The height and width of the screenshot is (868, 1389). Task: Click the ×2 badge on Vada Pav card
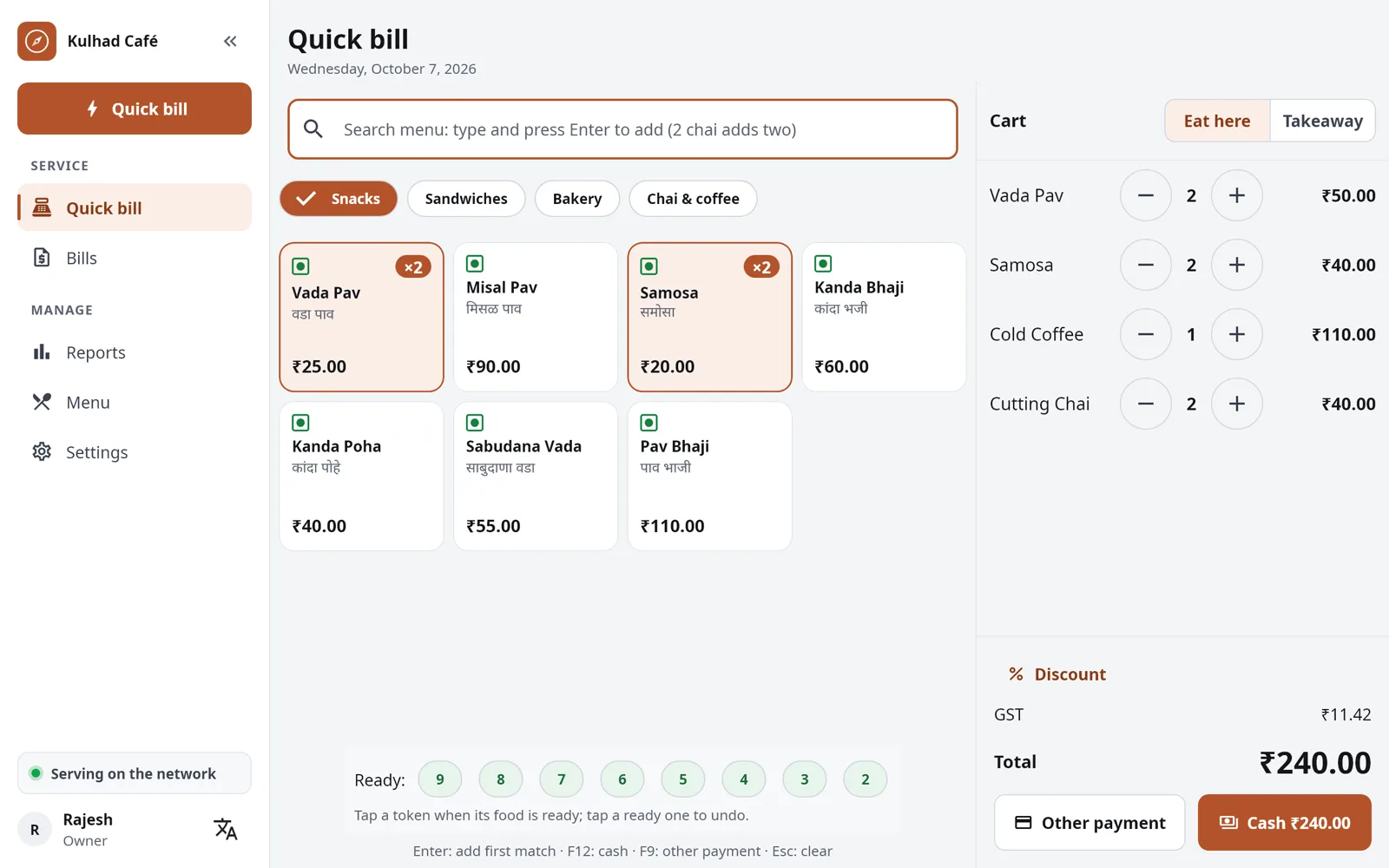click(x=413, y=267)
